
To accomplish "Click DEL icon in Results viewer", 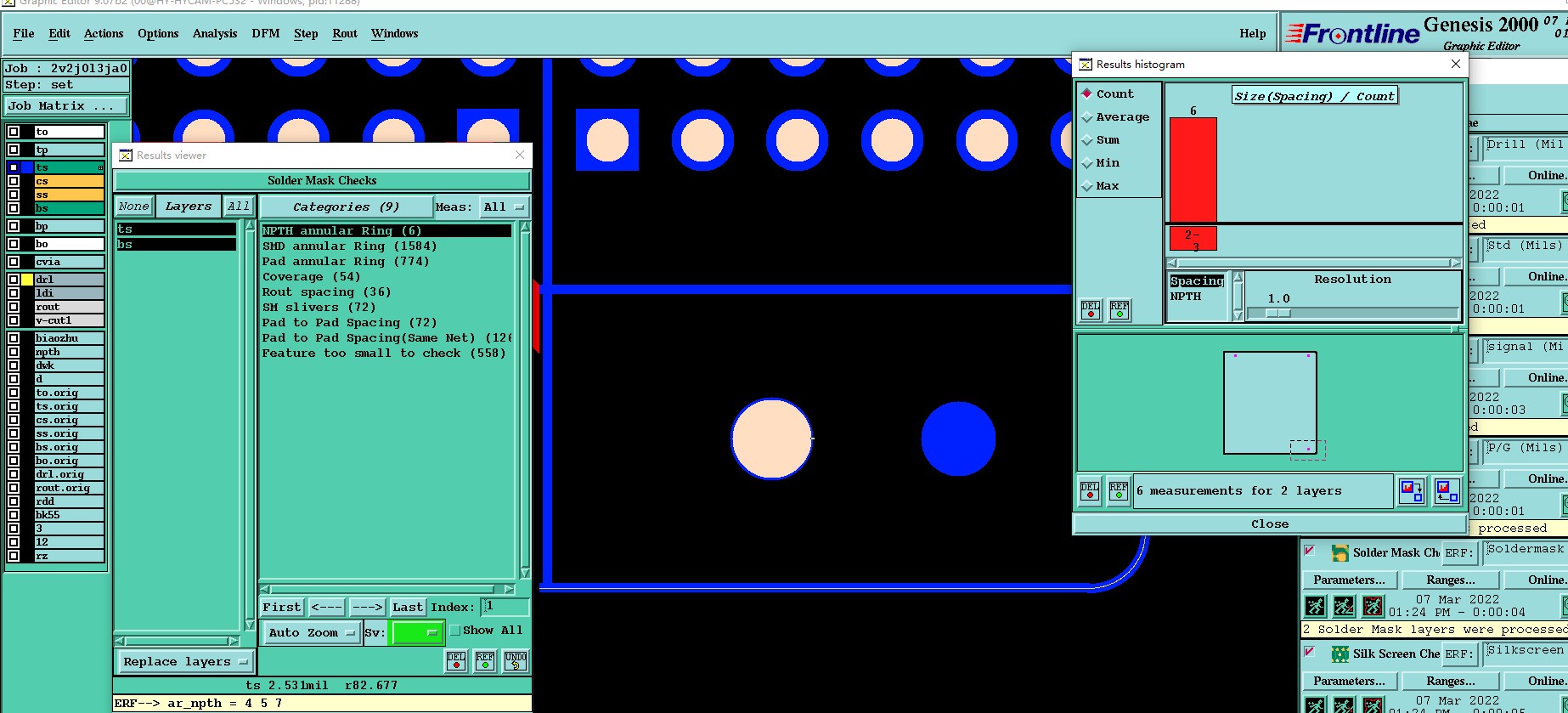I will pyautogui.click(x=456, y=661).
